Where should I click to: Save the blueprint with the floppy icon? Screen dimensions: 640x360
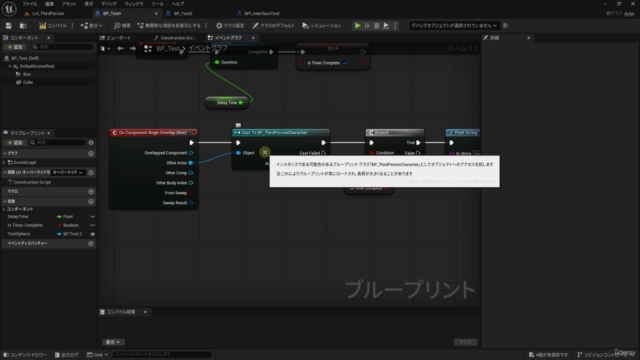(x=9, y=26)
